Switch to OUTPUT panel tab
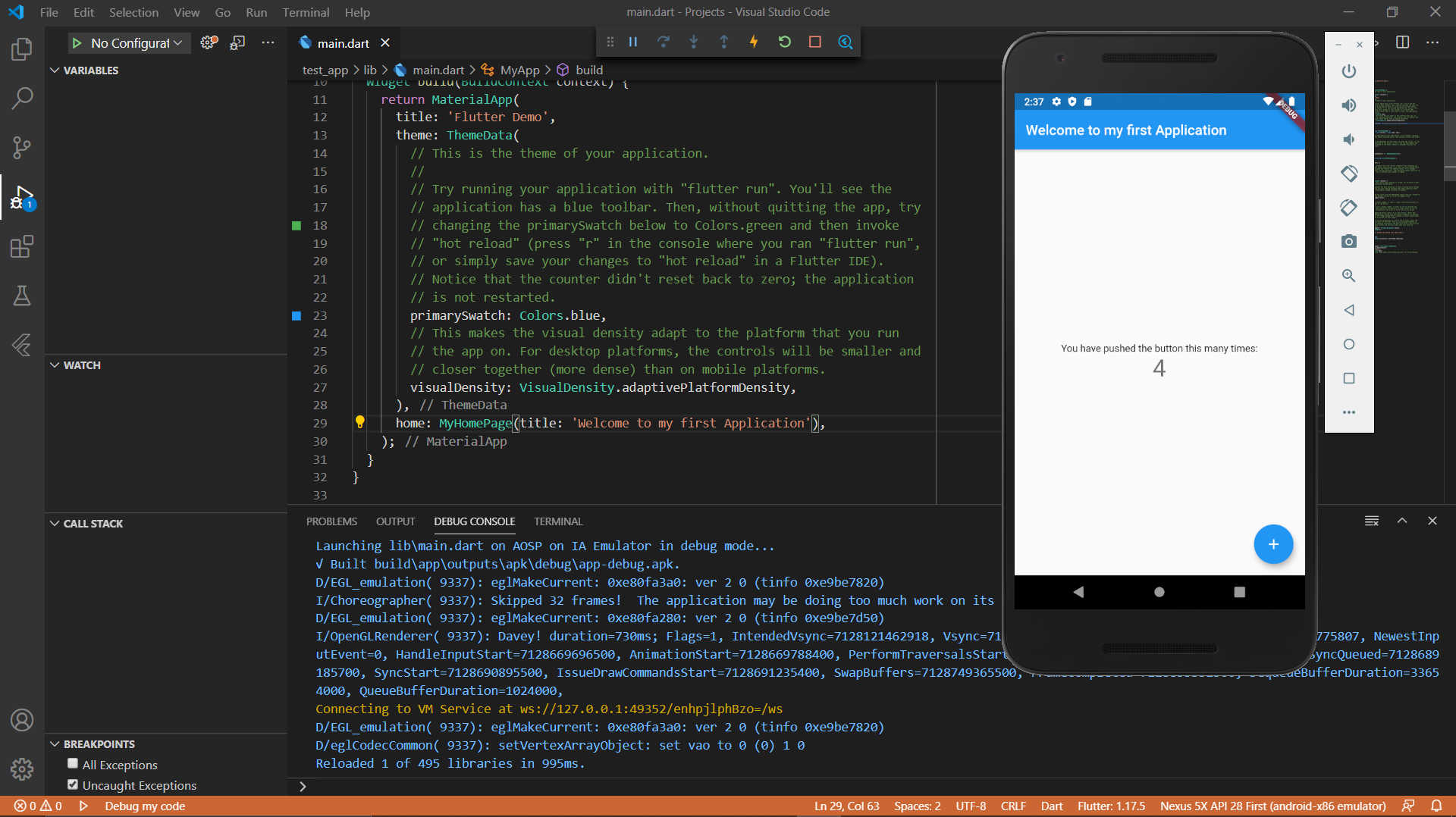This screenshot has width=1456, height=817. 395,521
